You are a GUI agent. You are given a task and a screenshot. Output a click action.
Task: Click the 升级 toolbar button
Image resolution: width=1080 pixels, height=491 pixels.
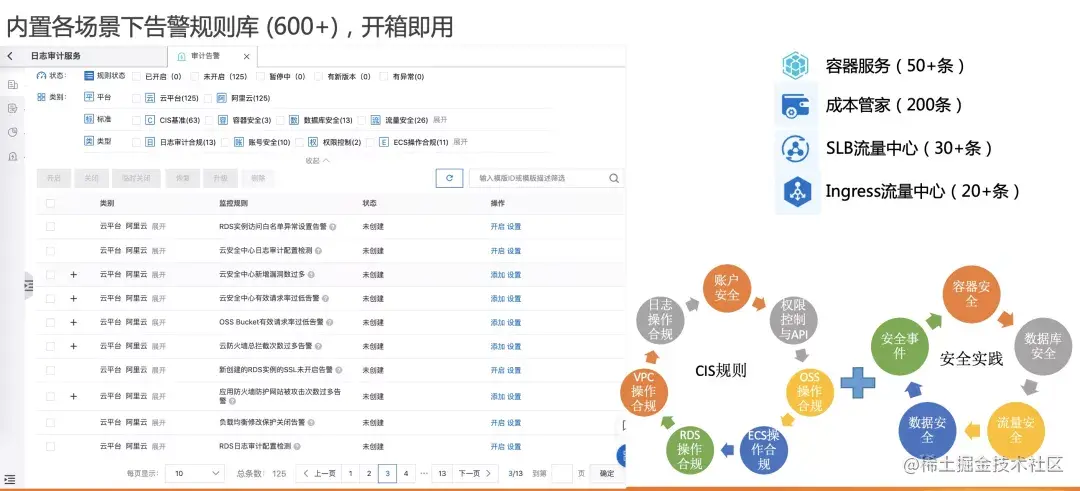coord(220,178)
